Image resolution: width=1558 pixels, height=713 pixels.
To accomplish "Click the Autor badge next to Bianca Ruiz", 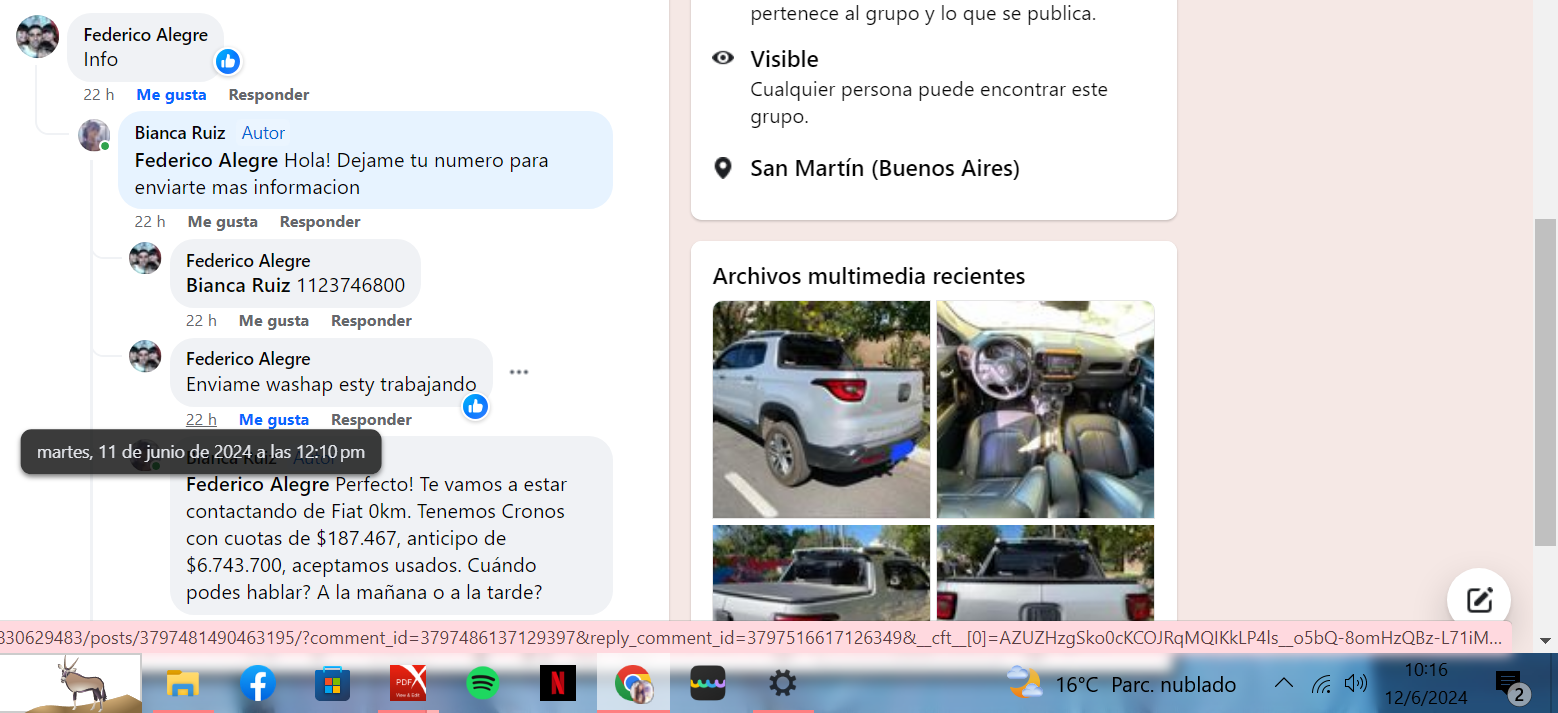I will 264,133.
